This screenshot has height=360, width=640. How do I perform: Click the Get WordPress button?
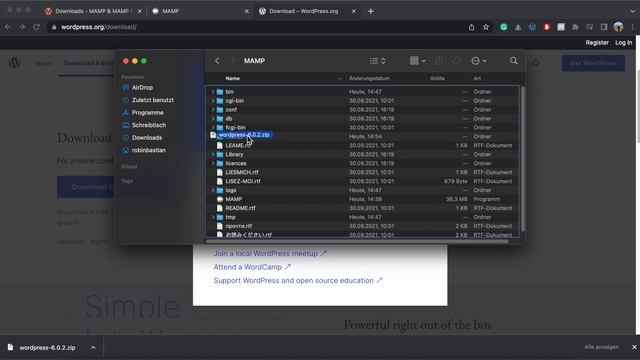tap(593, 63)
